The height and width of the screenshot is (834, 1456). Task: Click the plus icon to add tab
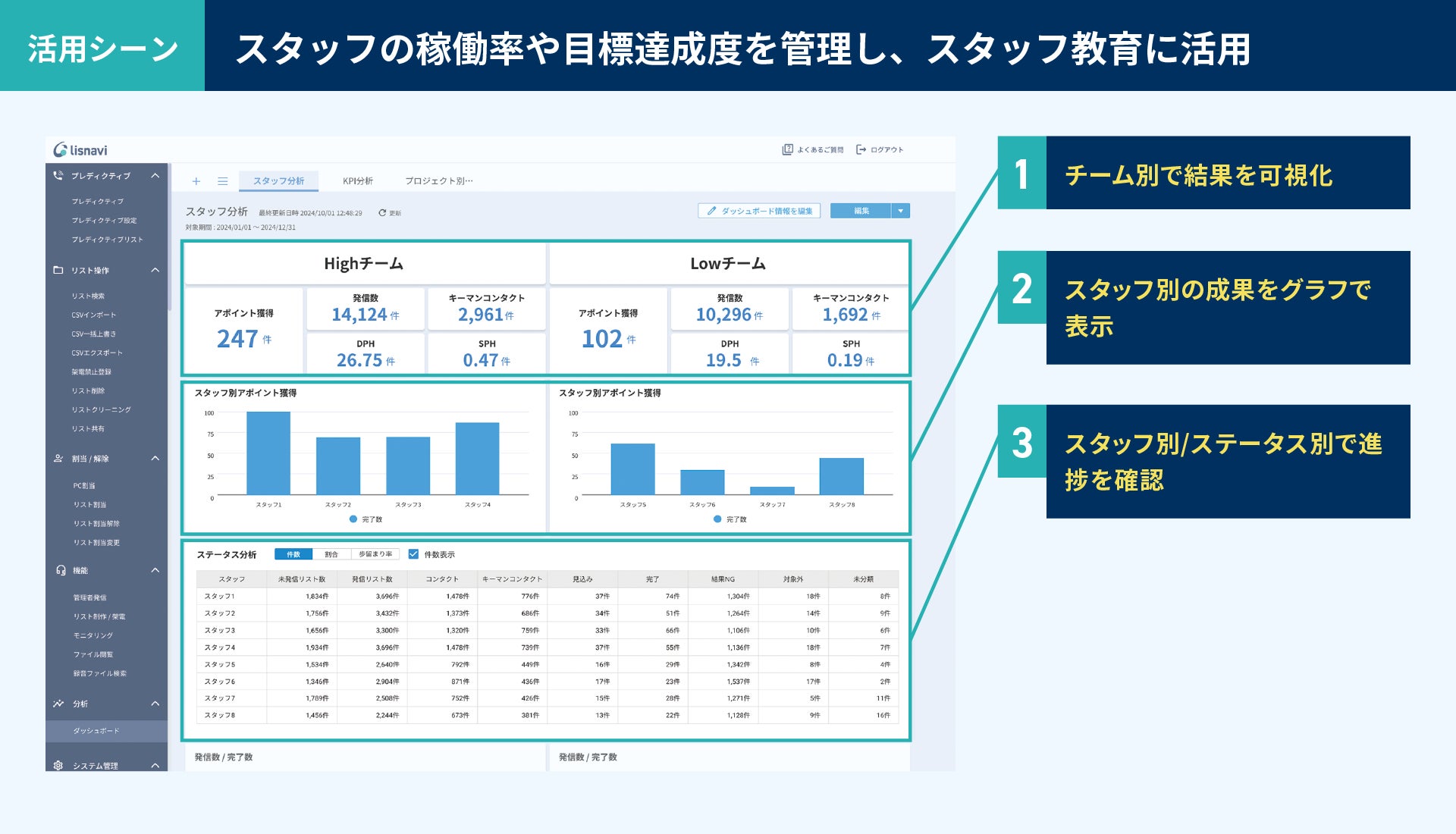click(196, 181)
